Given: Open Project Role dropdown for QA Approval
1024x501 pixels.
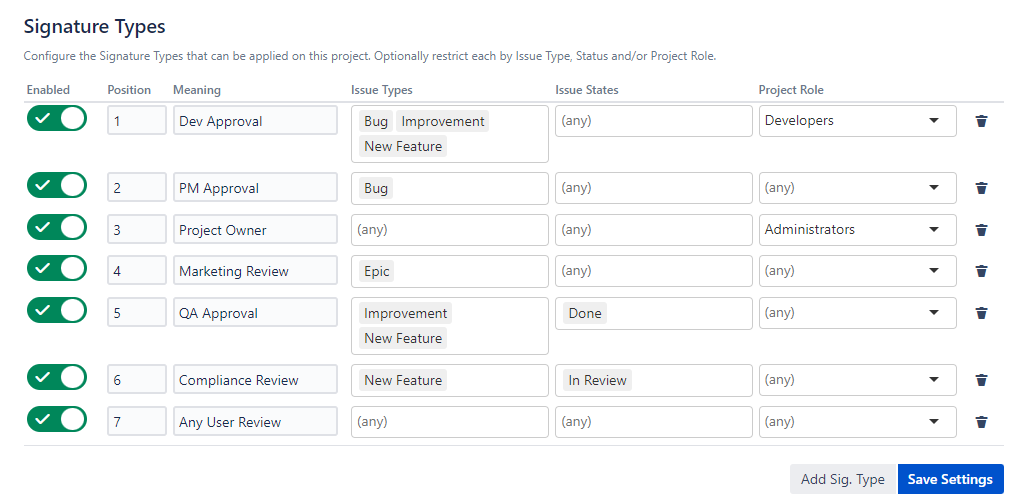Looking at the screenshot, I should 857,313.
